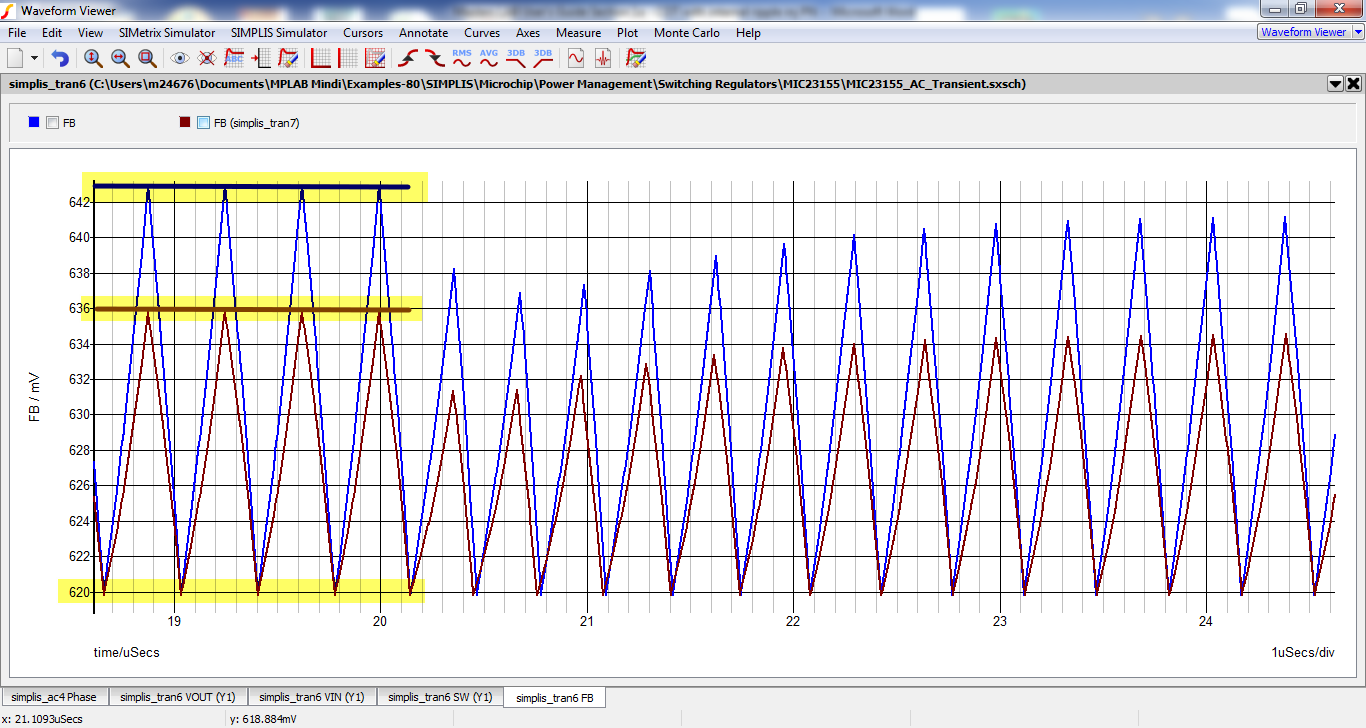This screenshot has width=1366, height=728.
Task: Click the x: 21.1093uSecs status readout
Action: pos(42,718)
